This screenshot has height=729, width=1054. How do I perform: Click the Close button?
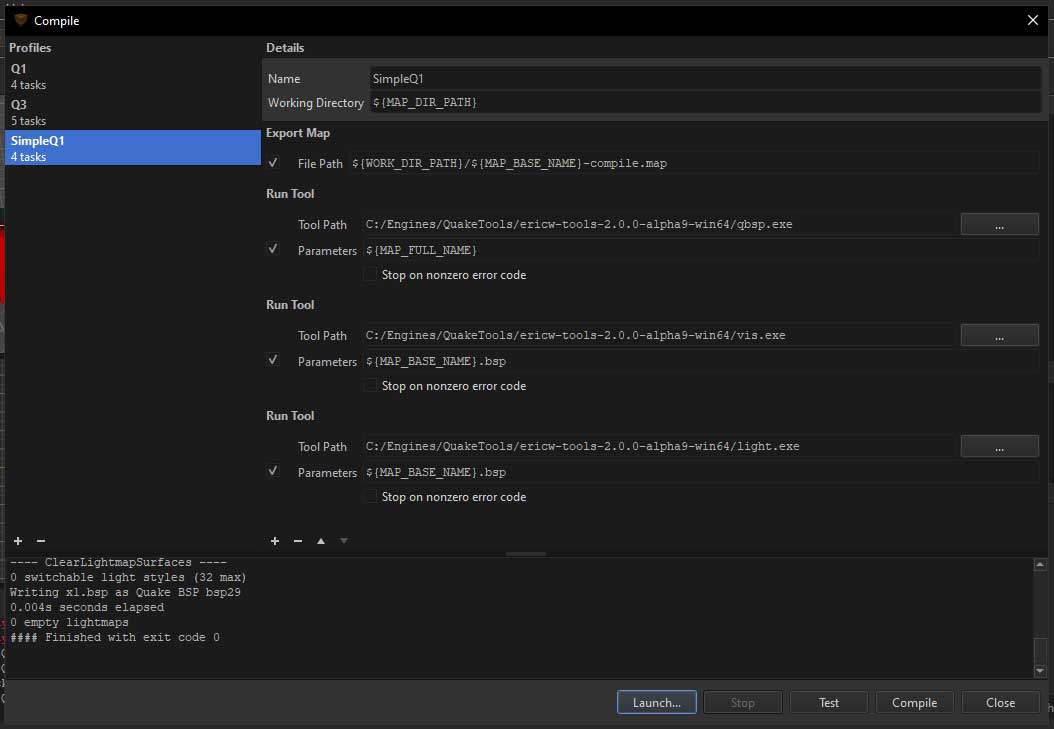click(x=1001, y=703)
